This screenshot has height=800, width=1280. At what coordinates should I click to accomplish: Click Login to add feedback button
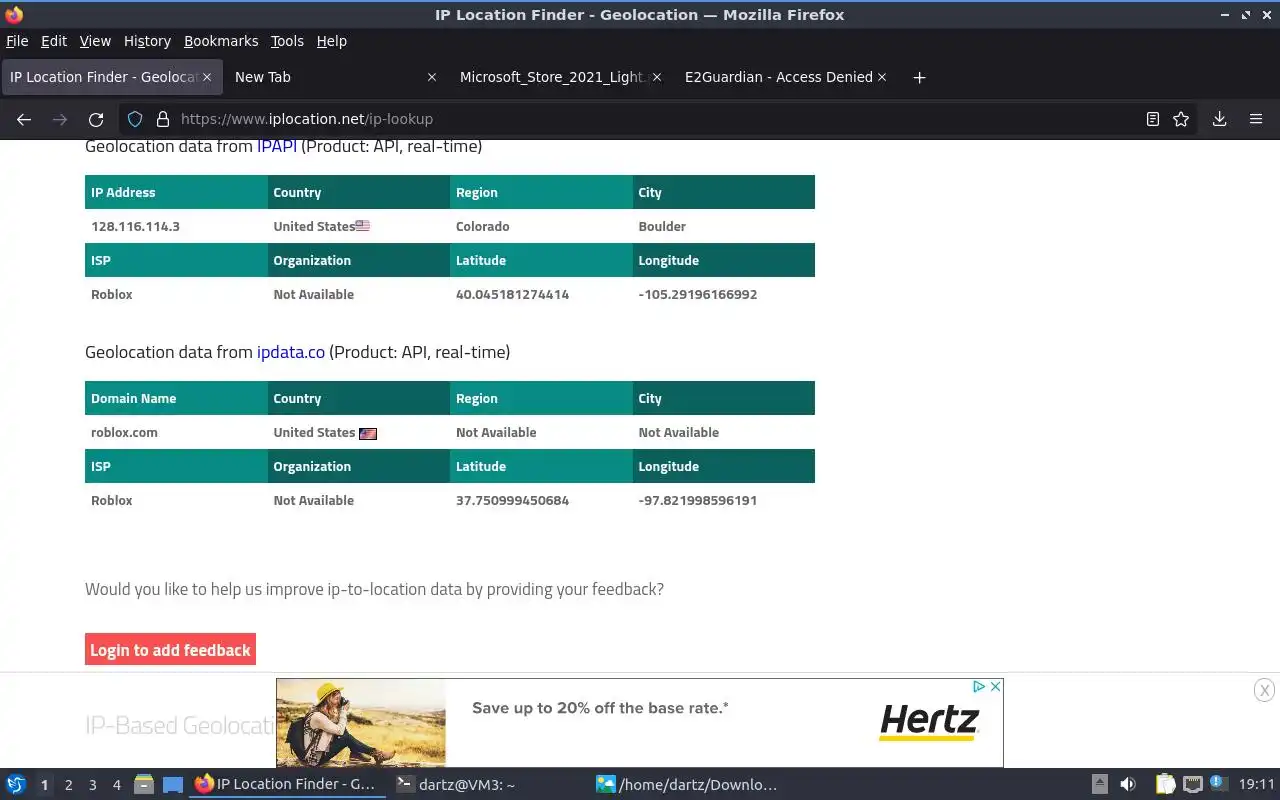pos(170,650)
